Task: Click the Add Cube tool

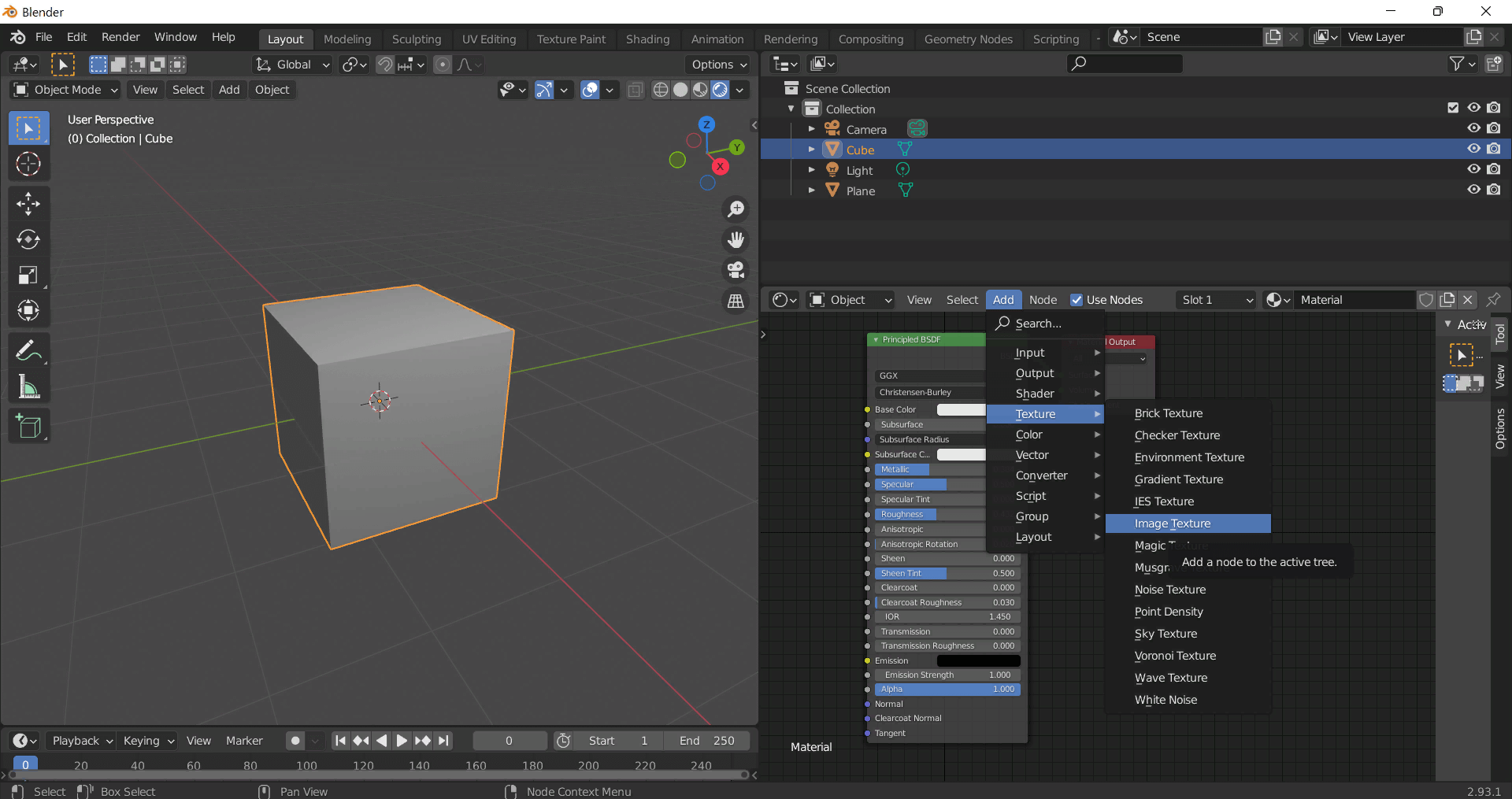Action: (28, 427)
